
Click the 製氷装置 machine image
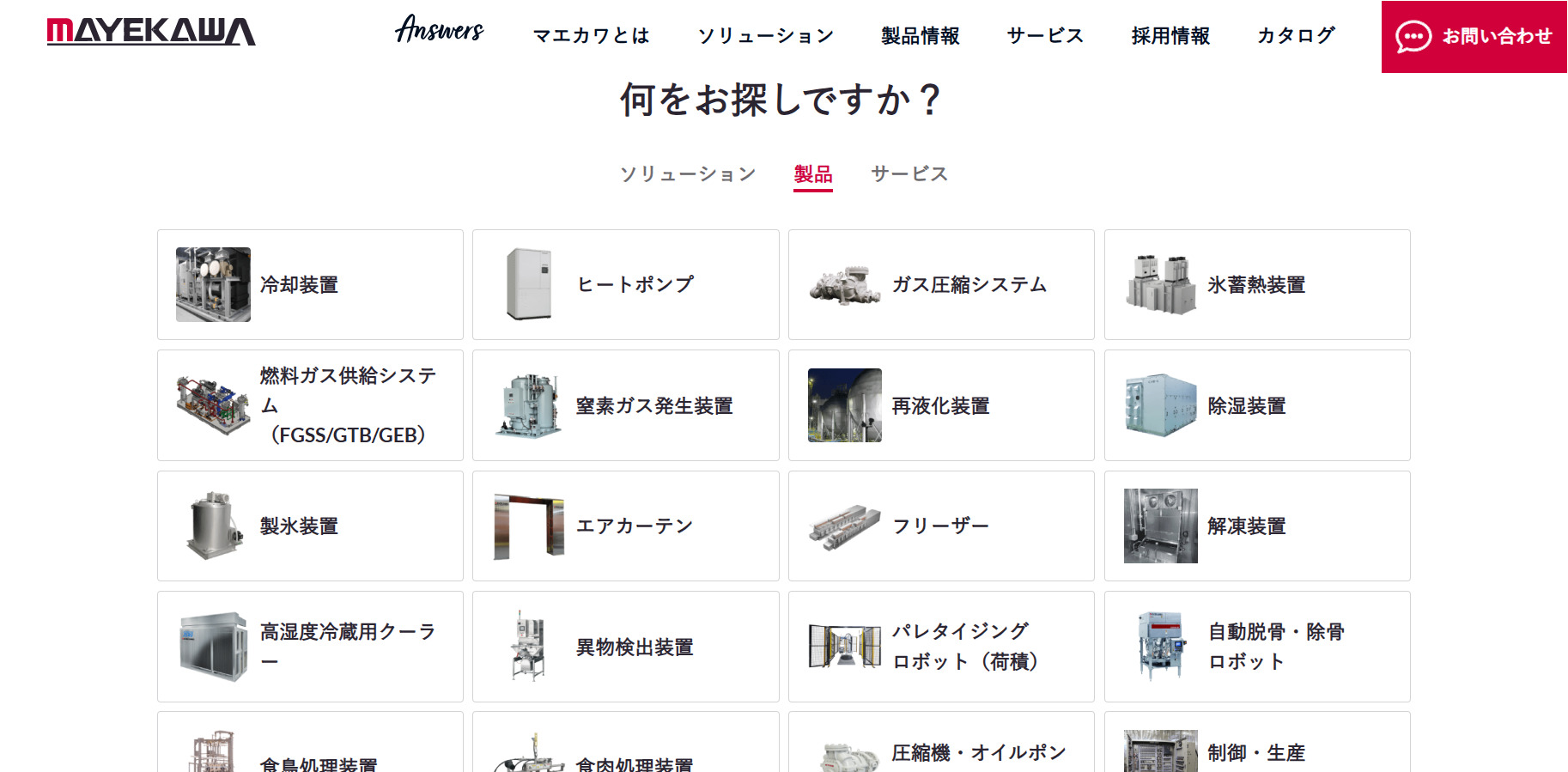213,526
